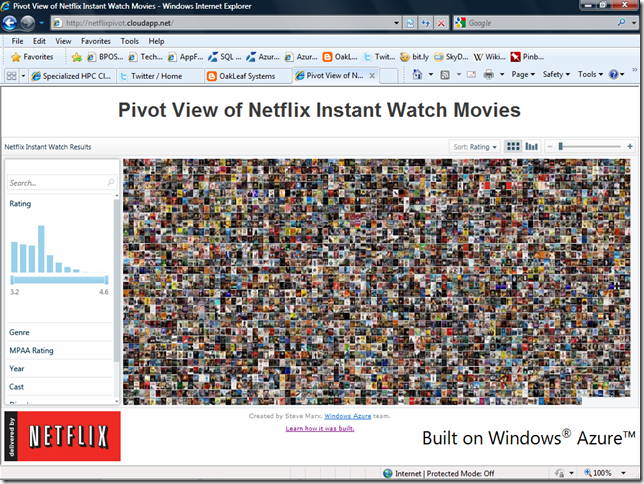
Task: Expand the address bar URL history dropdown
Action: pyautogui.click(x=396, y=23)
